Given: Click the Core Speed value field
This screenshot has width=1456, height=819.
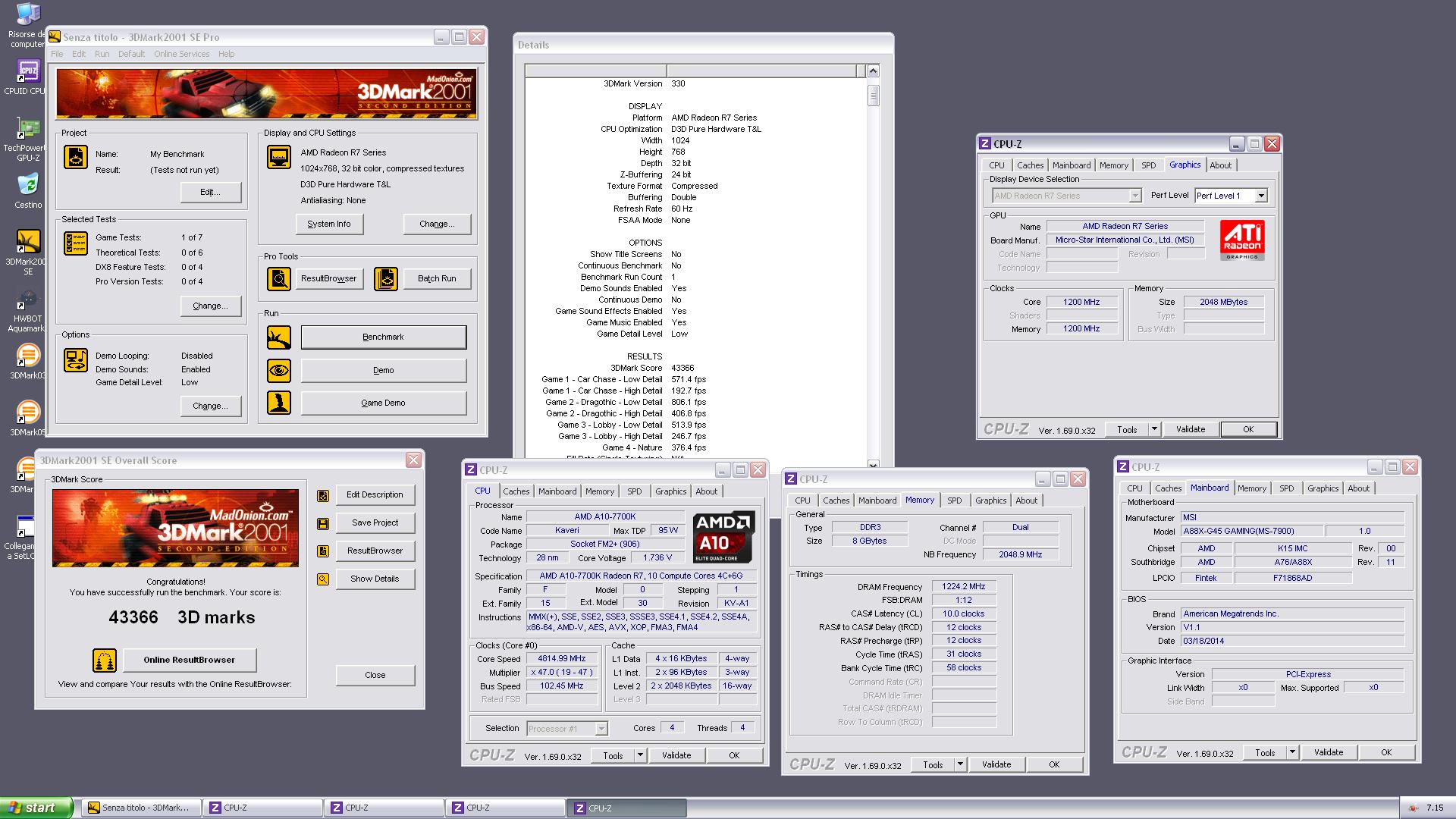Looking at the screenshot, I should [561, 659].
